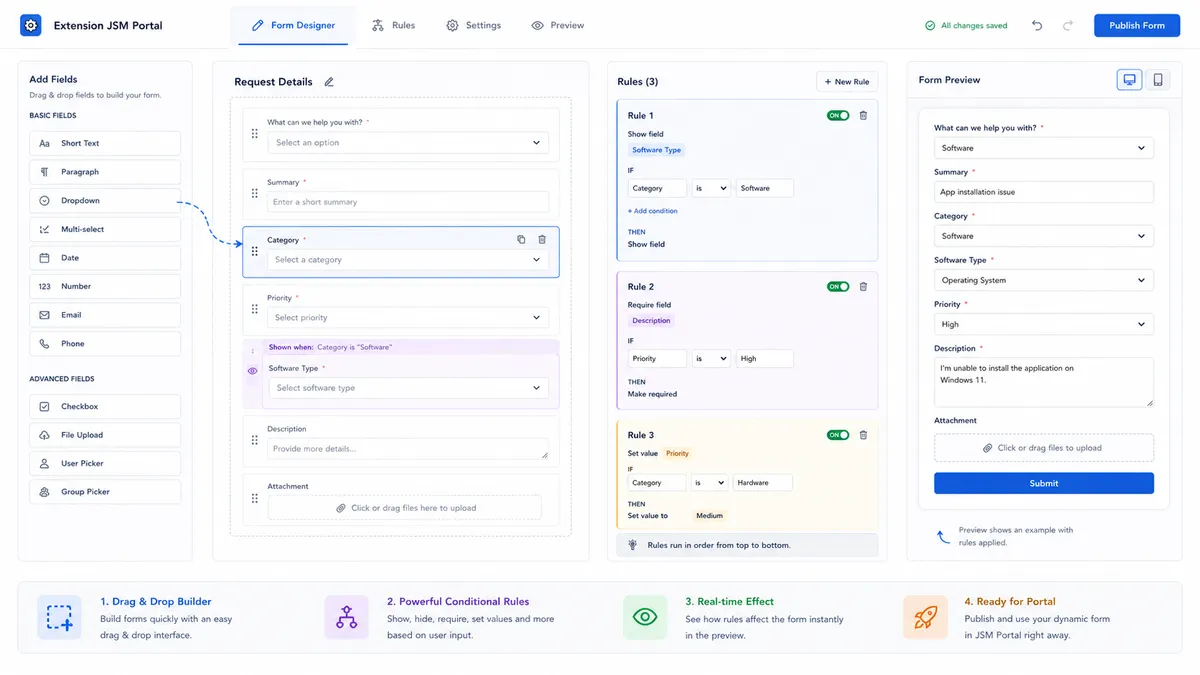This screenshot has height=675, width=1200.
Task: Open designer 'Select a category' dropdown
Action: click(408, 260)
